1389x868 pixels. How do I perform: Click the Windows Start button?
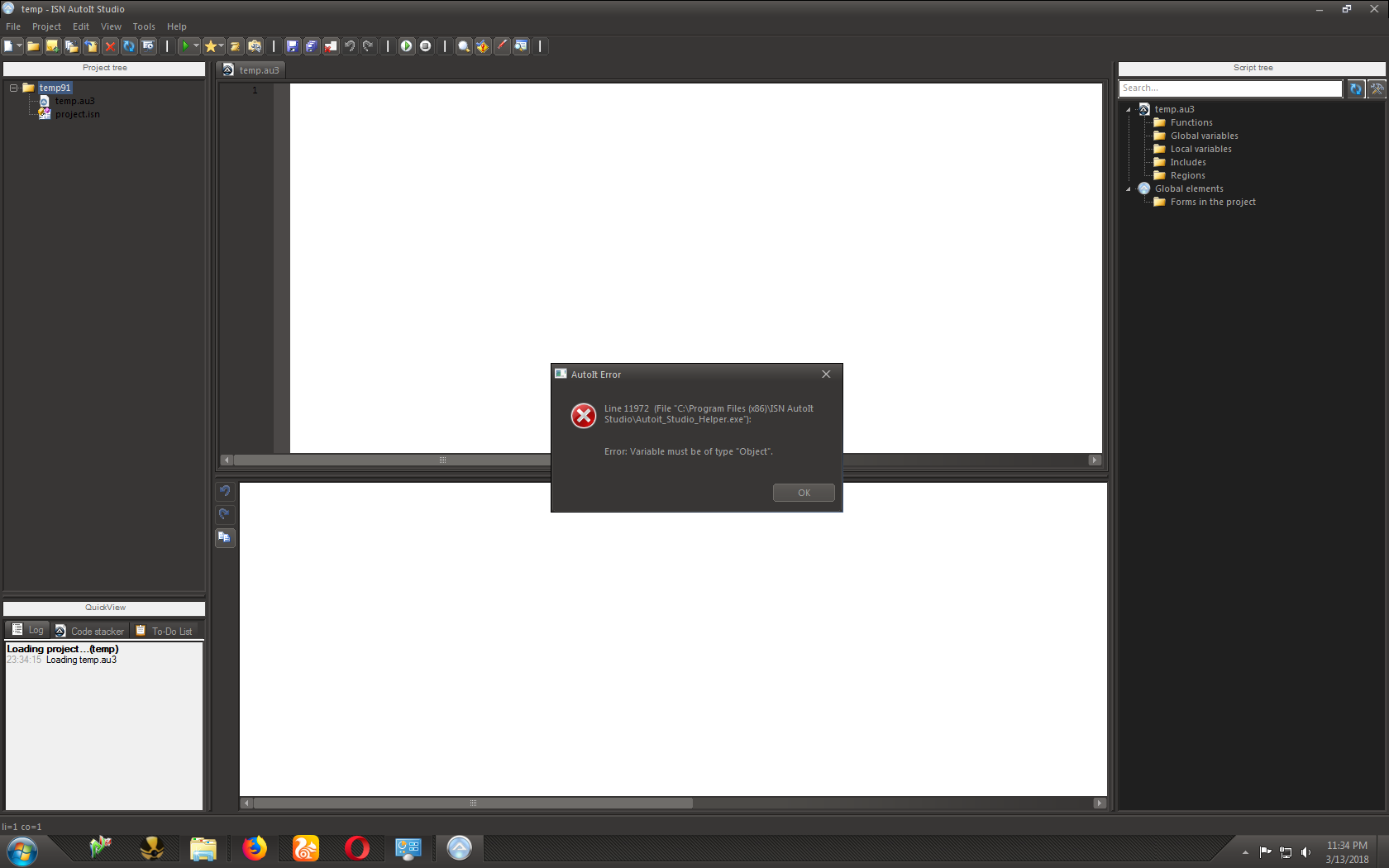pos(21,851)
